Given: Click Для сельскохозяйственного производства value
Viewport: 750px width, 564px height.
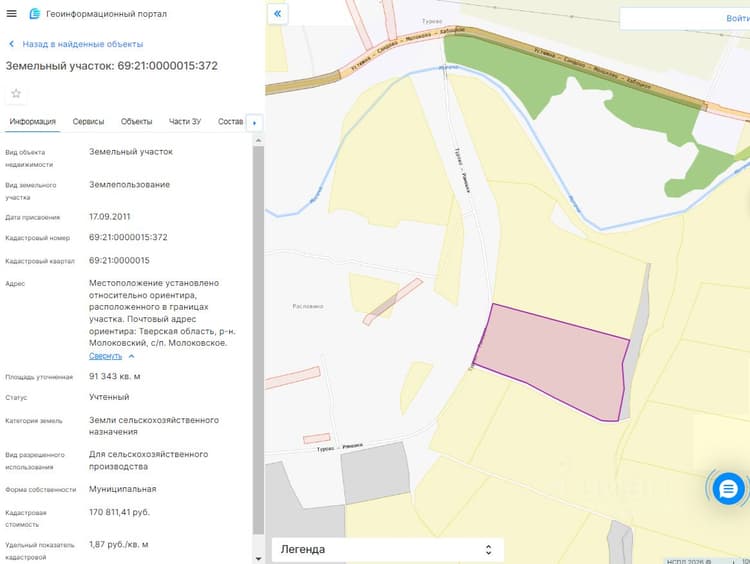Looking at the screenshot, I should (x=148, y=460).
